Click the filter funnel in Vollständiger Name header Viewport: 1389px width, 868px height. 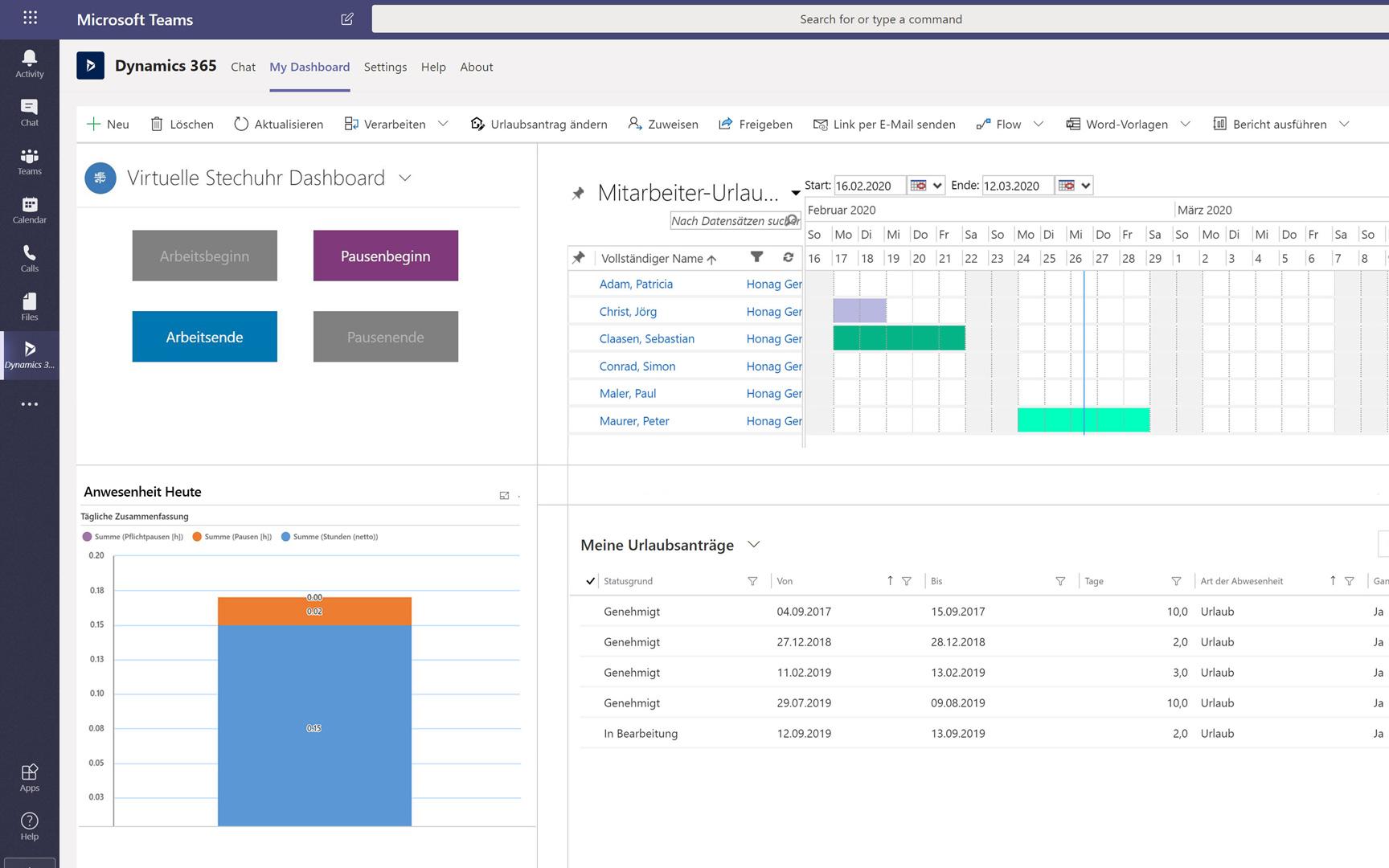pyautogui.click(x=756, y=257)
